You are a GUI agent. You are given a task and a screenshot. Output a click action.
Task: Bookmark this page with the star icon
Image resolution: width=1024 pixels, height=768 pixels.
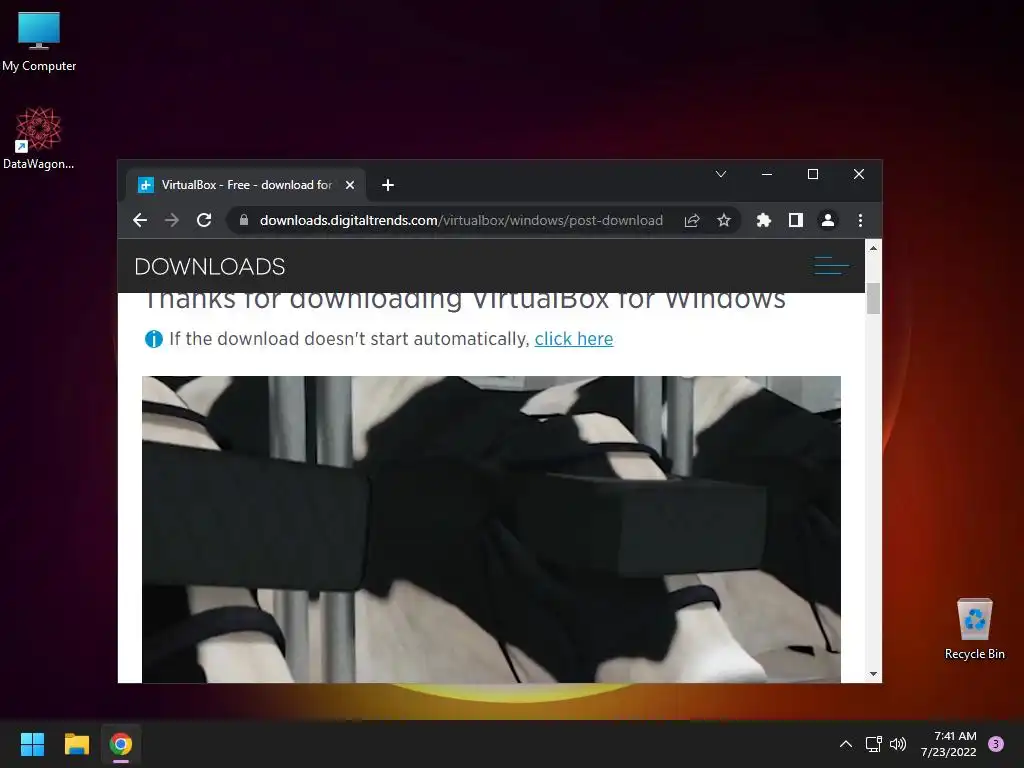pyautogui.click(x=724, y=220)
